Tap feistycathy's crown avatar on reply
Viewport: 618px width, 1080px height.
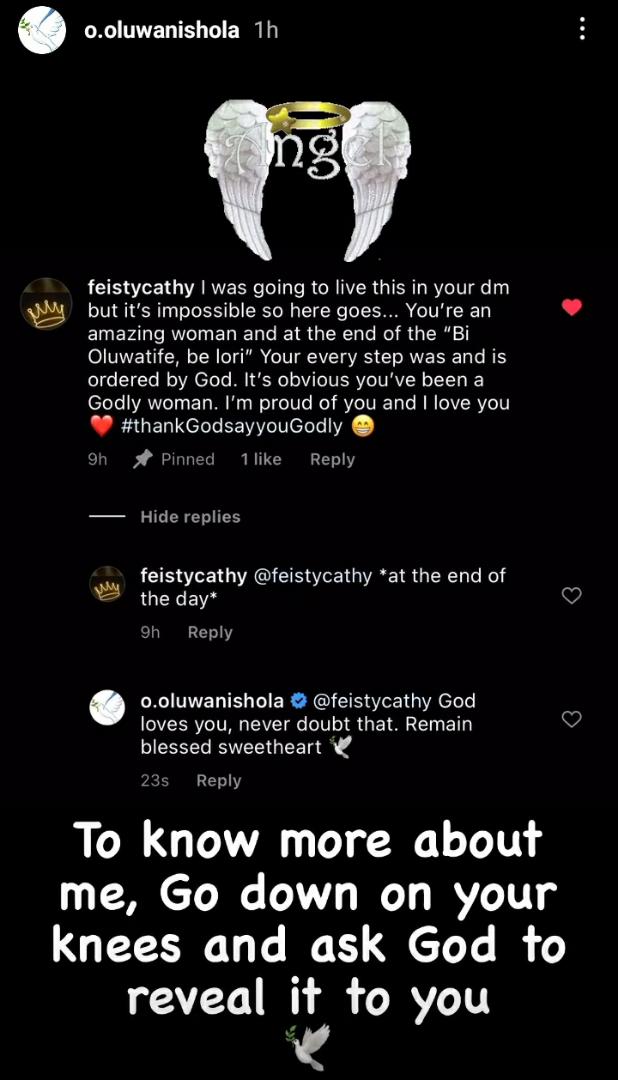[x=107, y=584]
